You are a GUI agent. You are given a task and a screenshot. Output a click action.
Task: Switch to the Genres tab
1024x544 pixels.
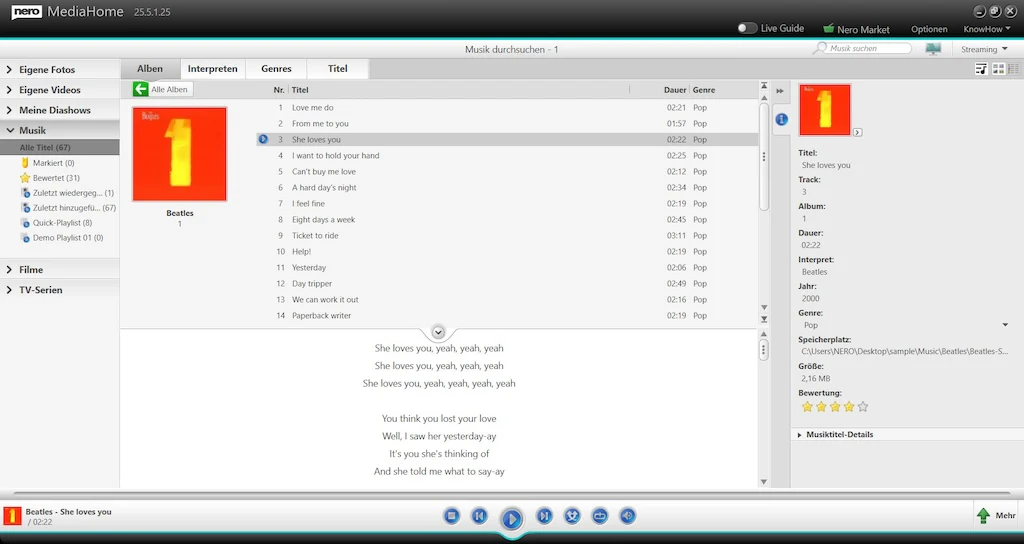point(276,69)
